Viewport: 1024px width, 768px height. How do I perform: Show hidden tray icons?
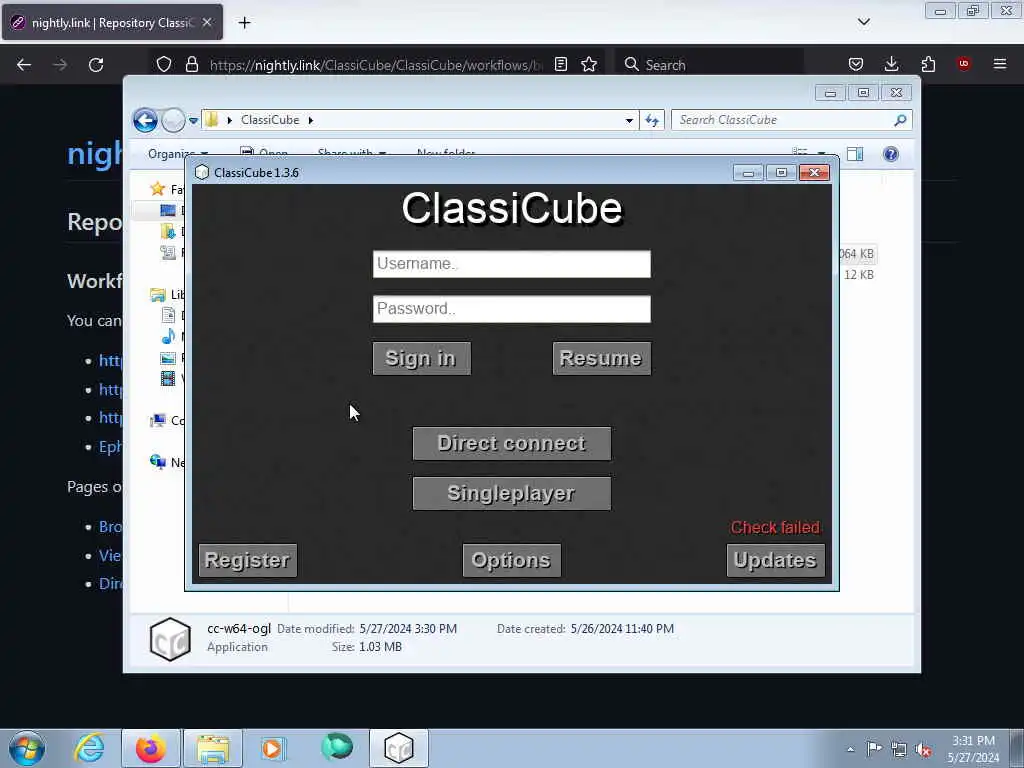[x=850, y=749]
